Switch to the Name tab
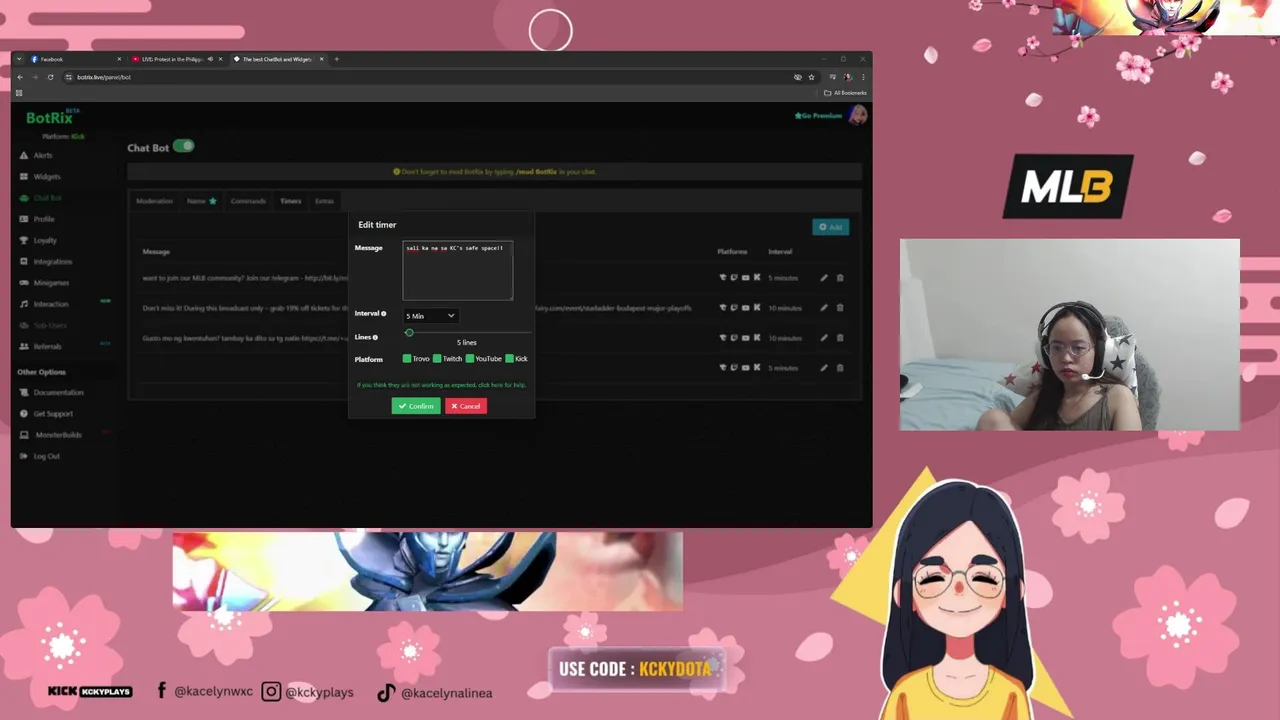Image resolution: width=1280 pixels, height=720 pixels. pos(201,201)
